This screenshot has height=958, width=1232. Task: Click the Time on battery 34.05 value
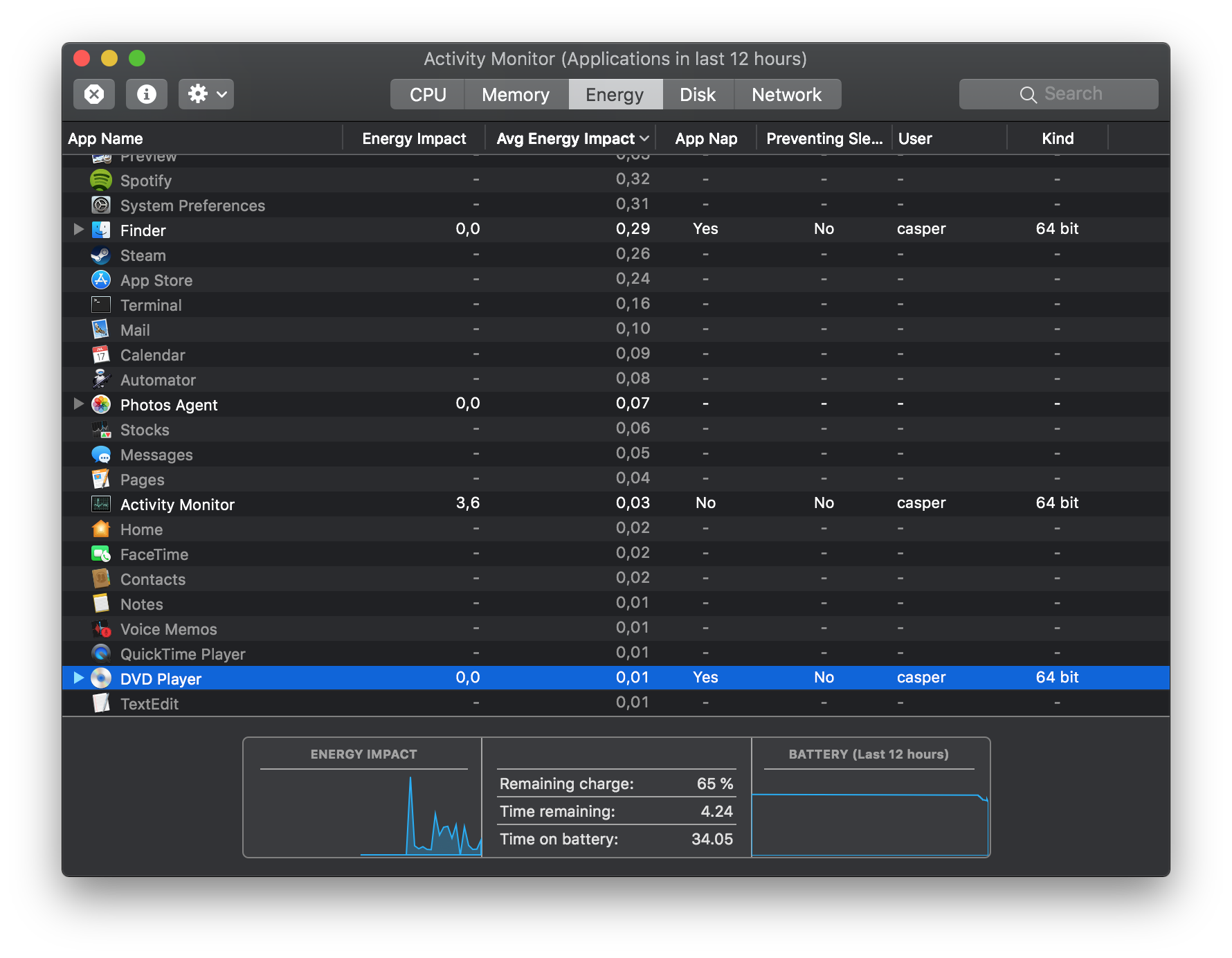(712, 839)
